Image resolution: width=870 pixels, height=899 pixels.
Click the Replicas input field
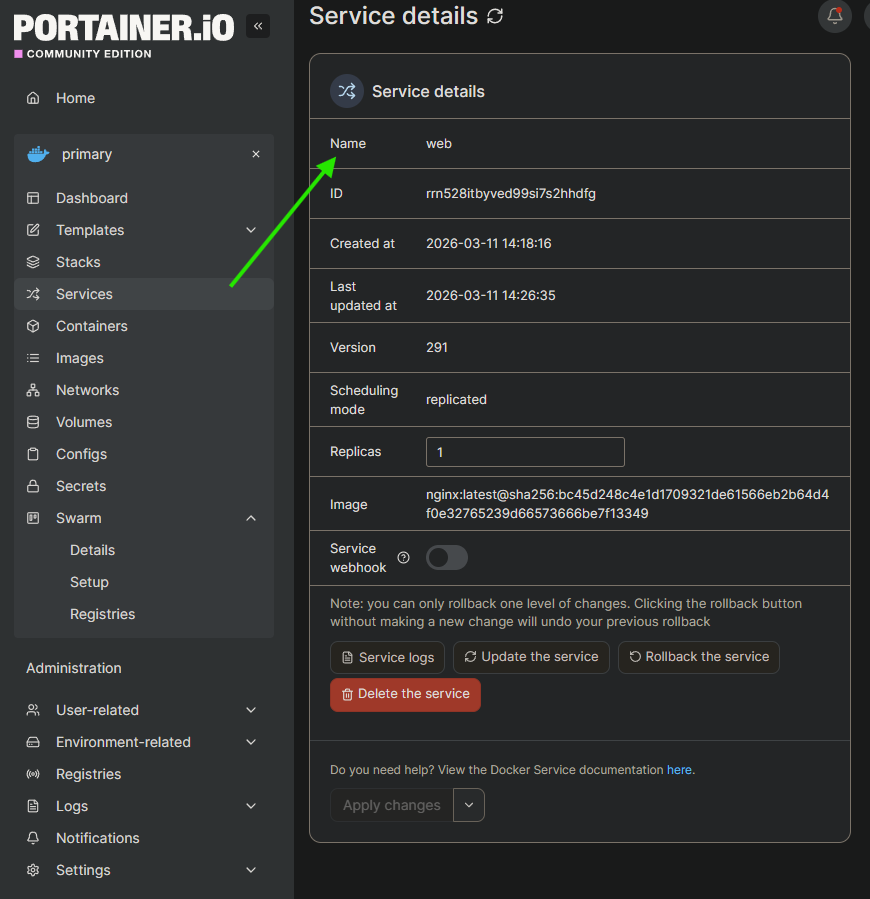[x=525, y=452]
